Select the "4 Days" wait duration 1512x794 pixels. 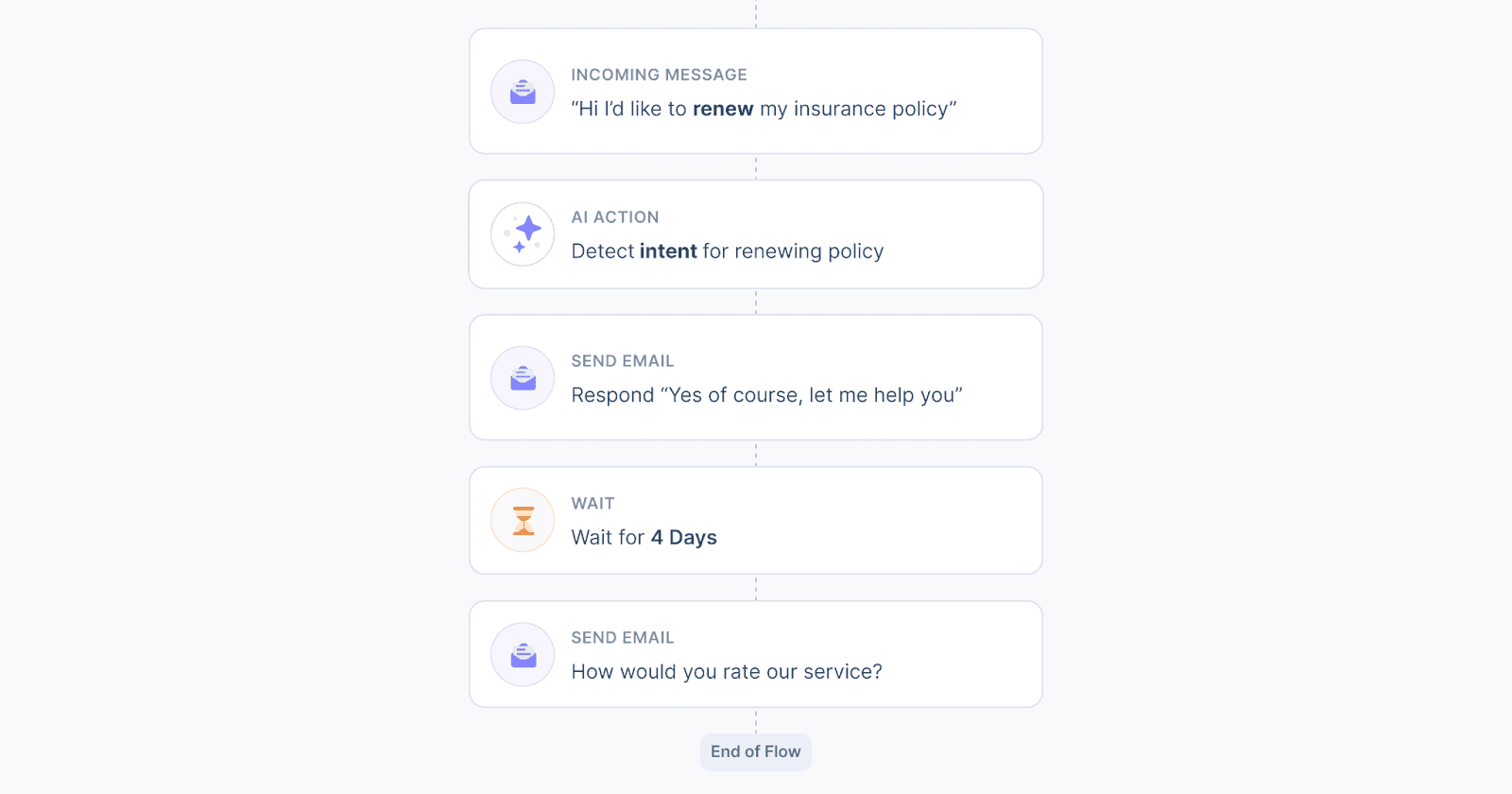pos(683,538)
